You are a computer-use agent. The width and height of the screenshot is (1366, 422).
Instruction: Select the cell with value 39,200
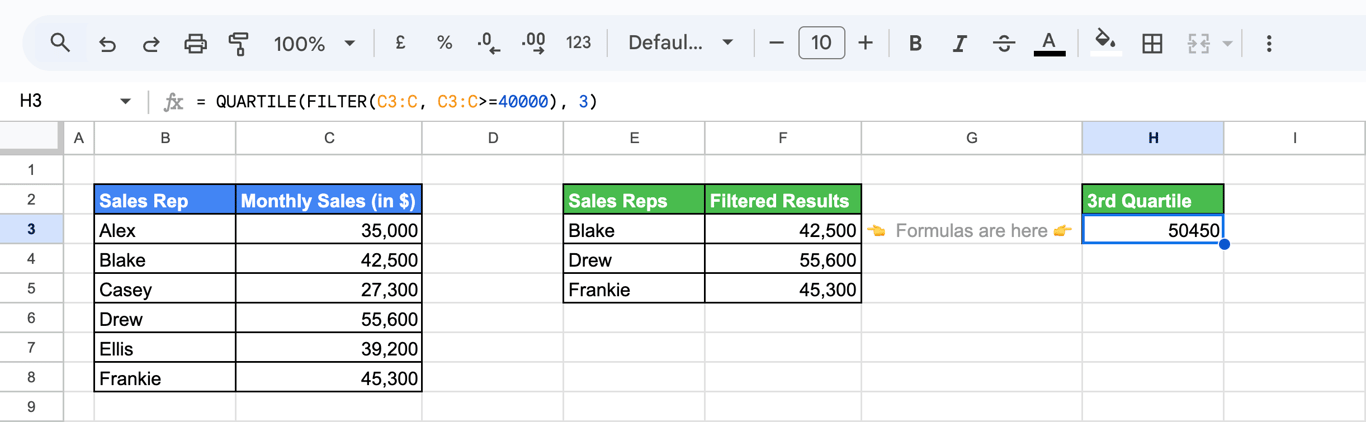point(329,348)
